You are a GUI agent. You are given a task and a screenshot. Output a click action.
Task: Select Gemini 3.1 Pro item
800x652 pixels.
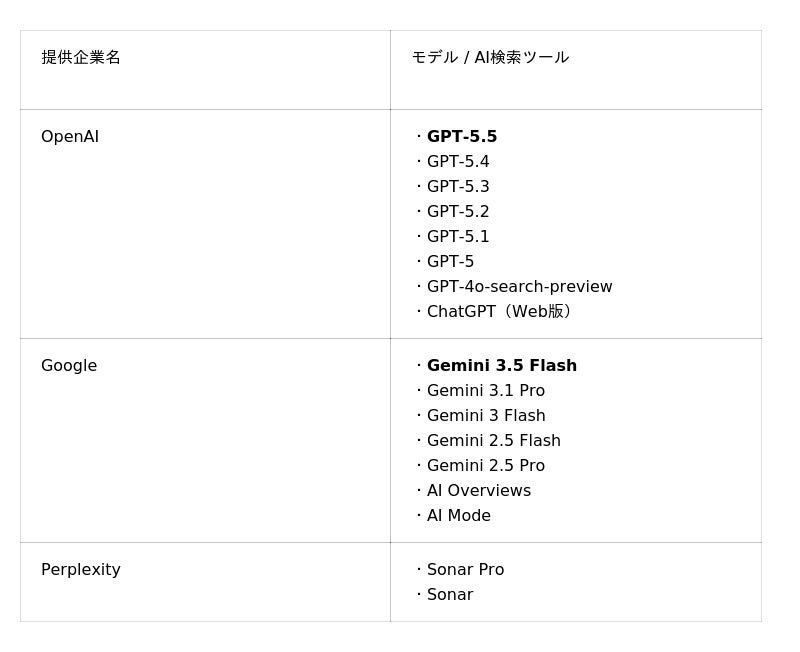[486, 391]
